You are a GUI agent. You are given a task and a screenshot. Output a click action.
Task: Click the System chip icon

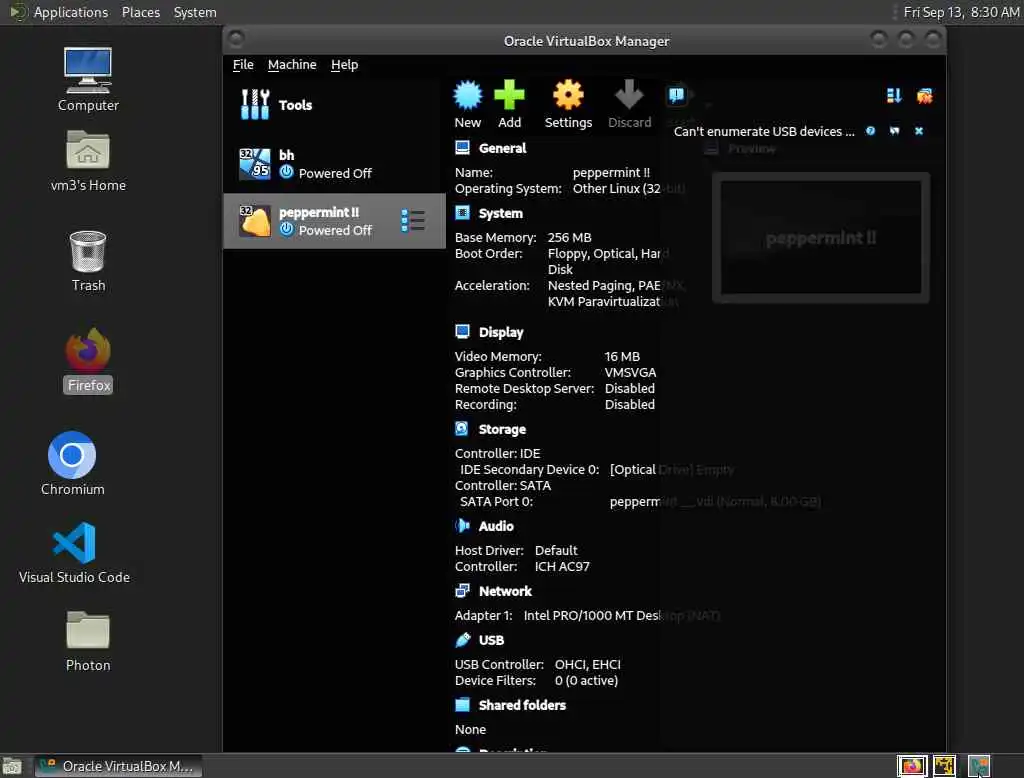pyautogui.click(x=462, y=213)
